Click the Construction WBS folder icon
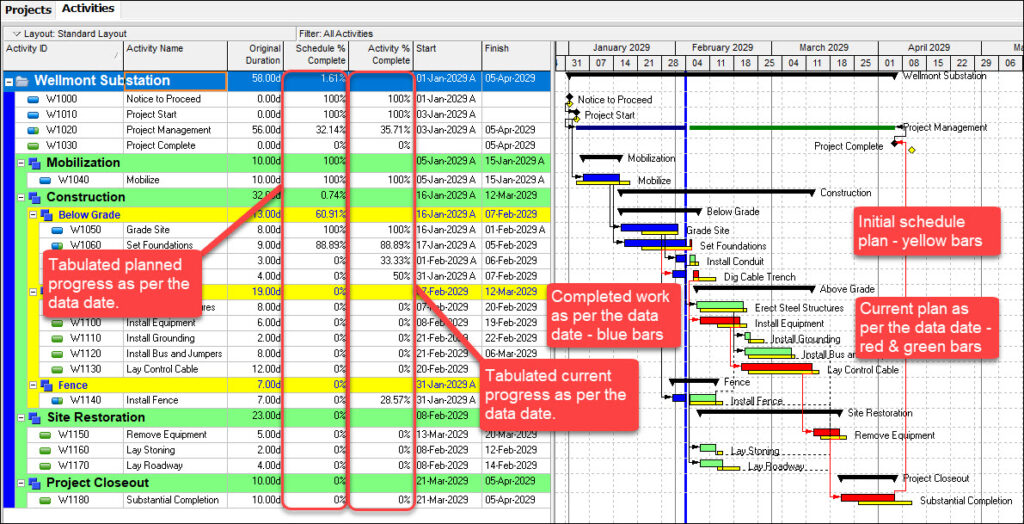The image size is (1024, 524). pos(35,197)
